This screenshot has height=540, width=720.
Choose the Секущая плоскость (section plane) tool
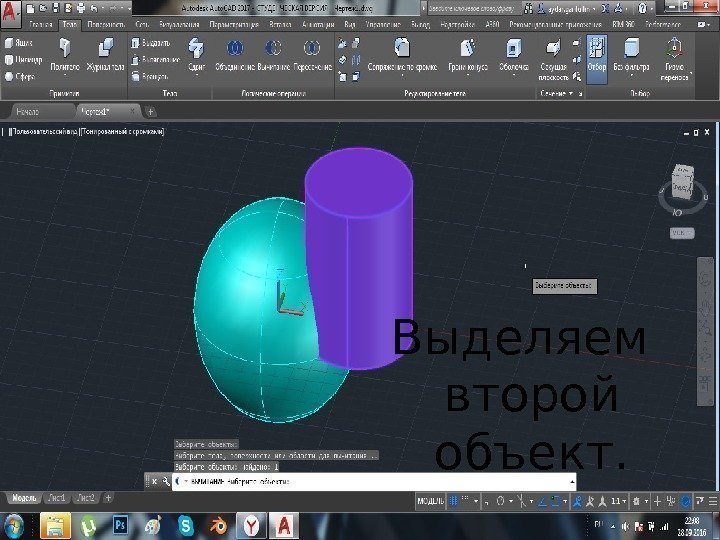pos(553,60)
